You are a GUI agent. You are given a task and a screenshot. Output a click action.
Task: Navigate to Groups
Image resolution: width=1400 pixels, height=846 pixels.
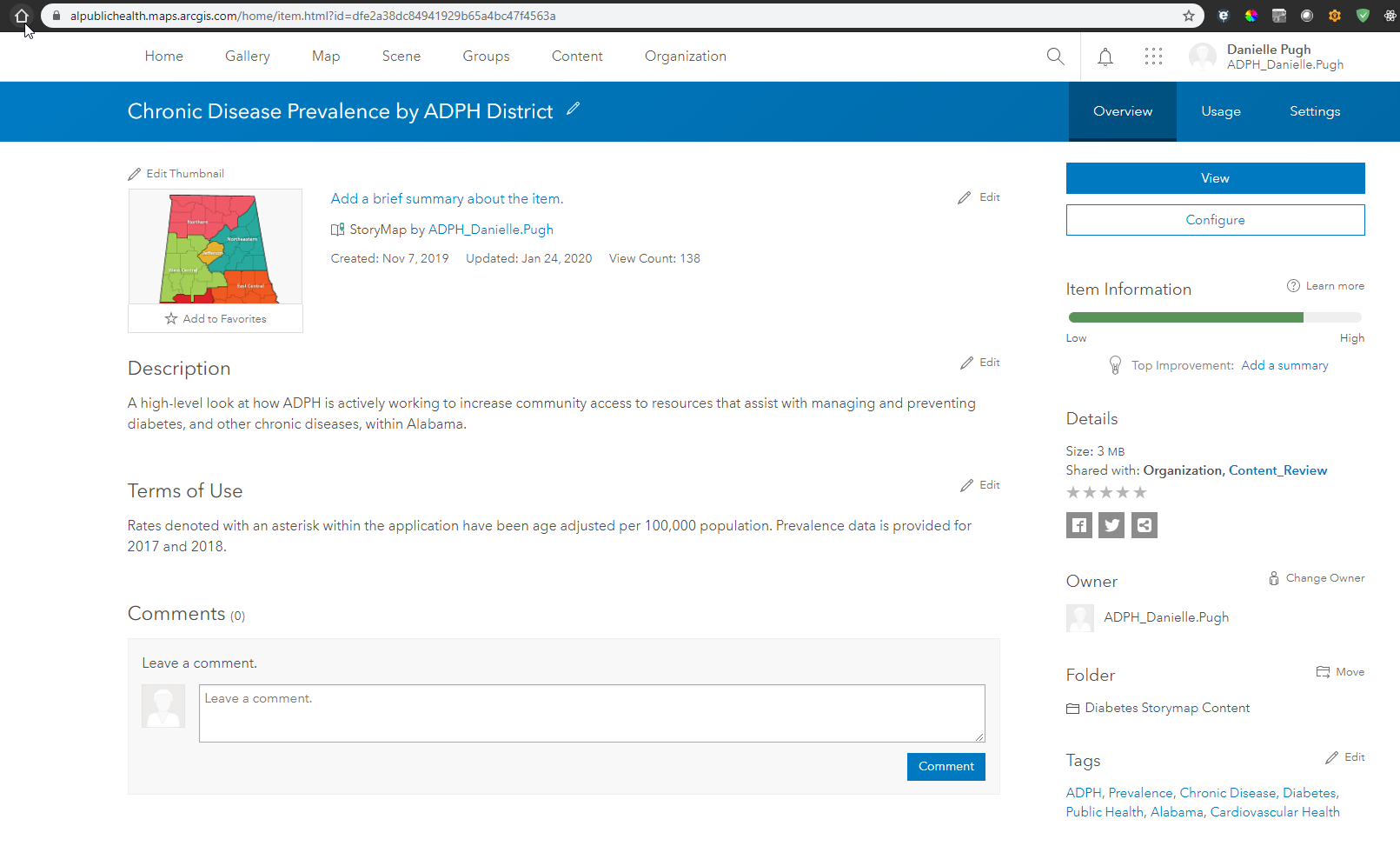tap(487, 57)
